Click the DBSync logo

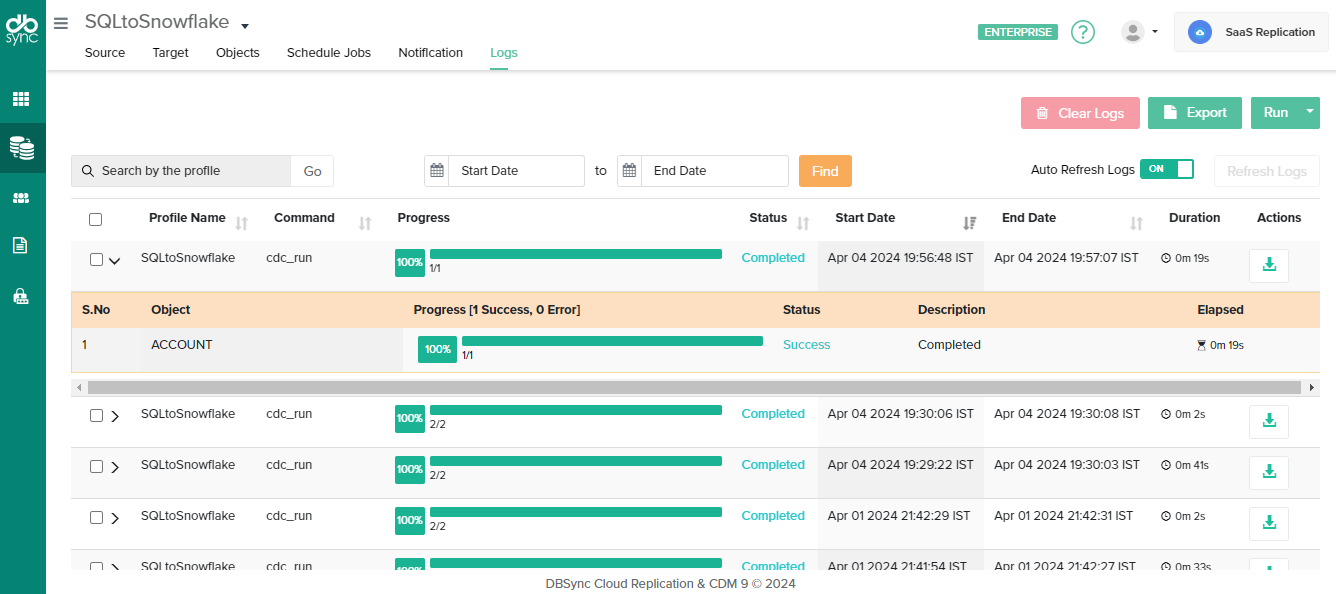pos(22,29)
